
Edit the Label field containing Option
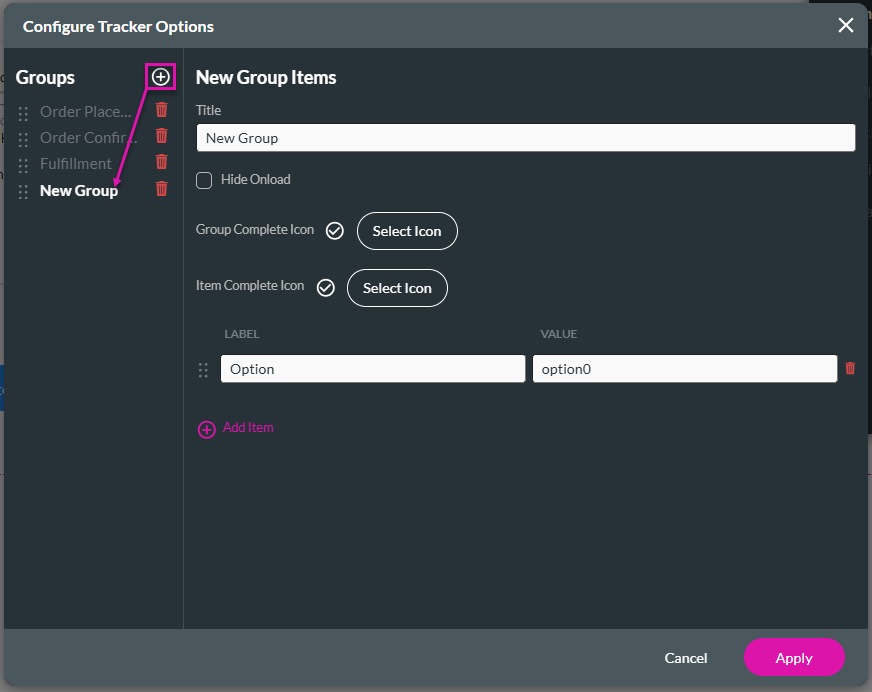click(372, 368)
